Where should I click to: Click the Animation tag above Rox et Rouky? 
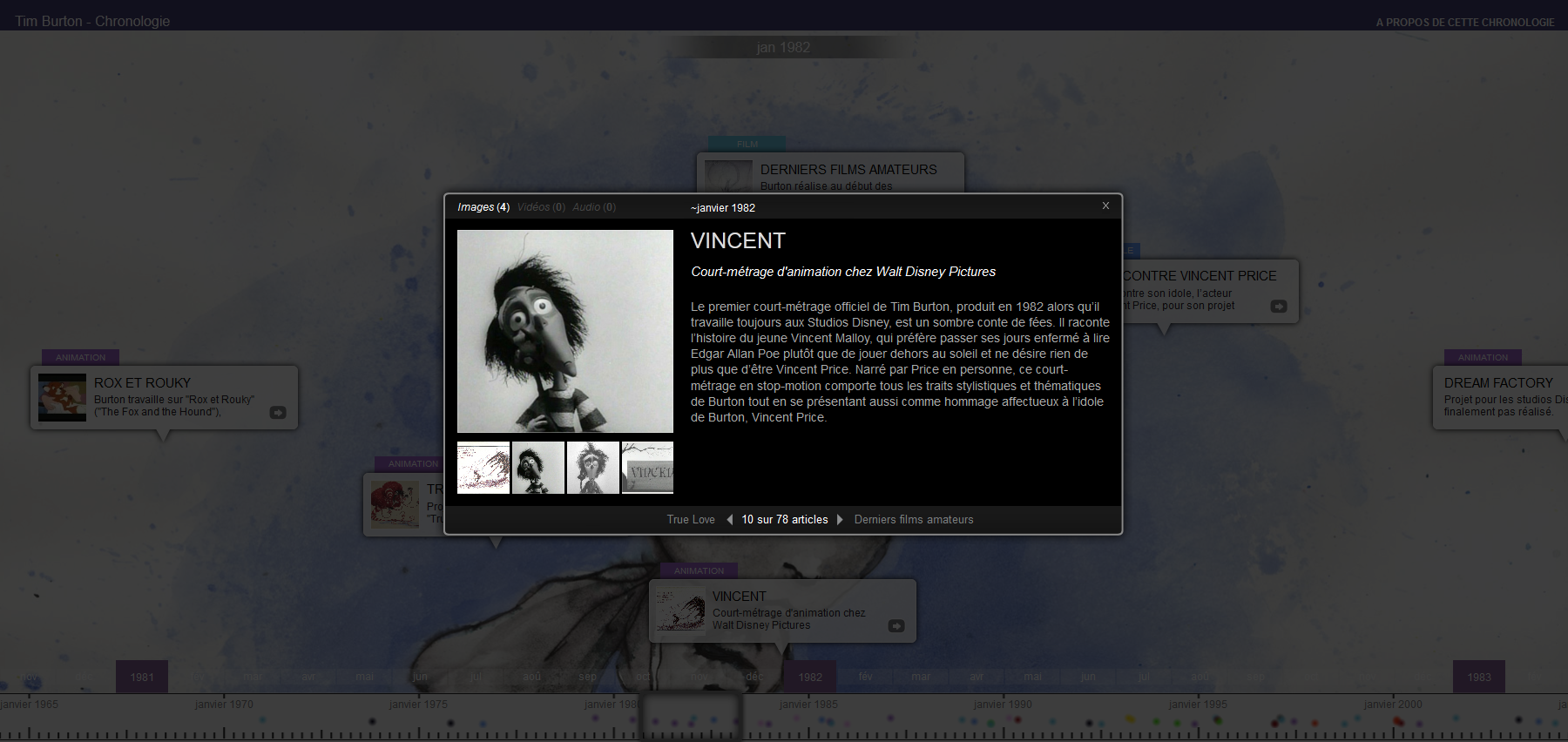[80, 358]
